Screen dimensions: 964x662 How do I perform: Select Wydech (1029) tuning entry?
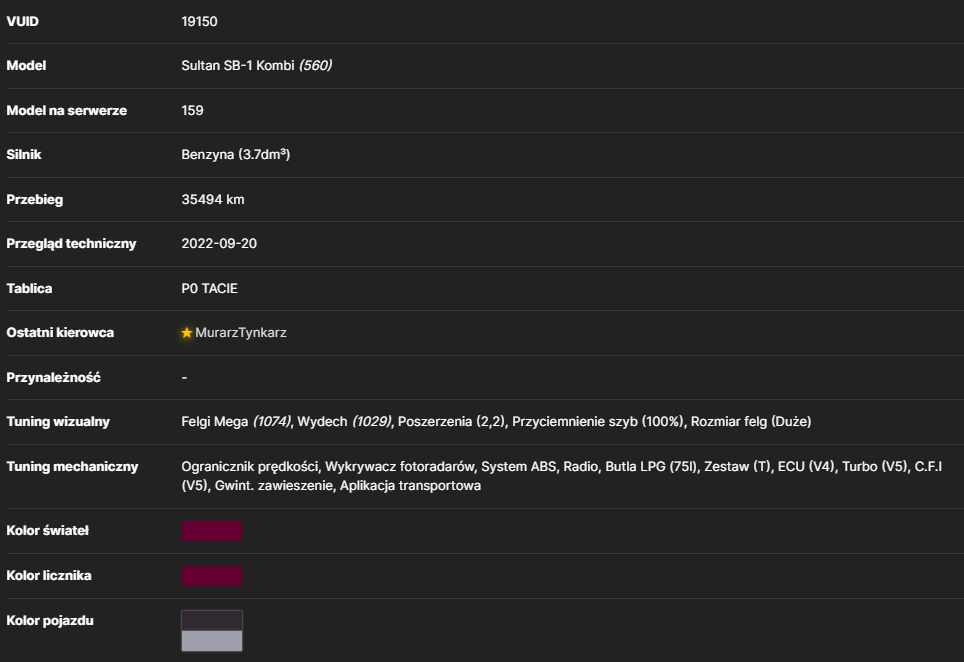tap(344, 422)
